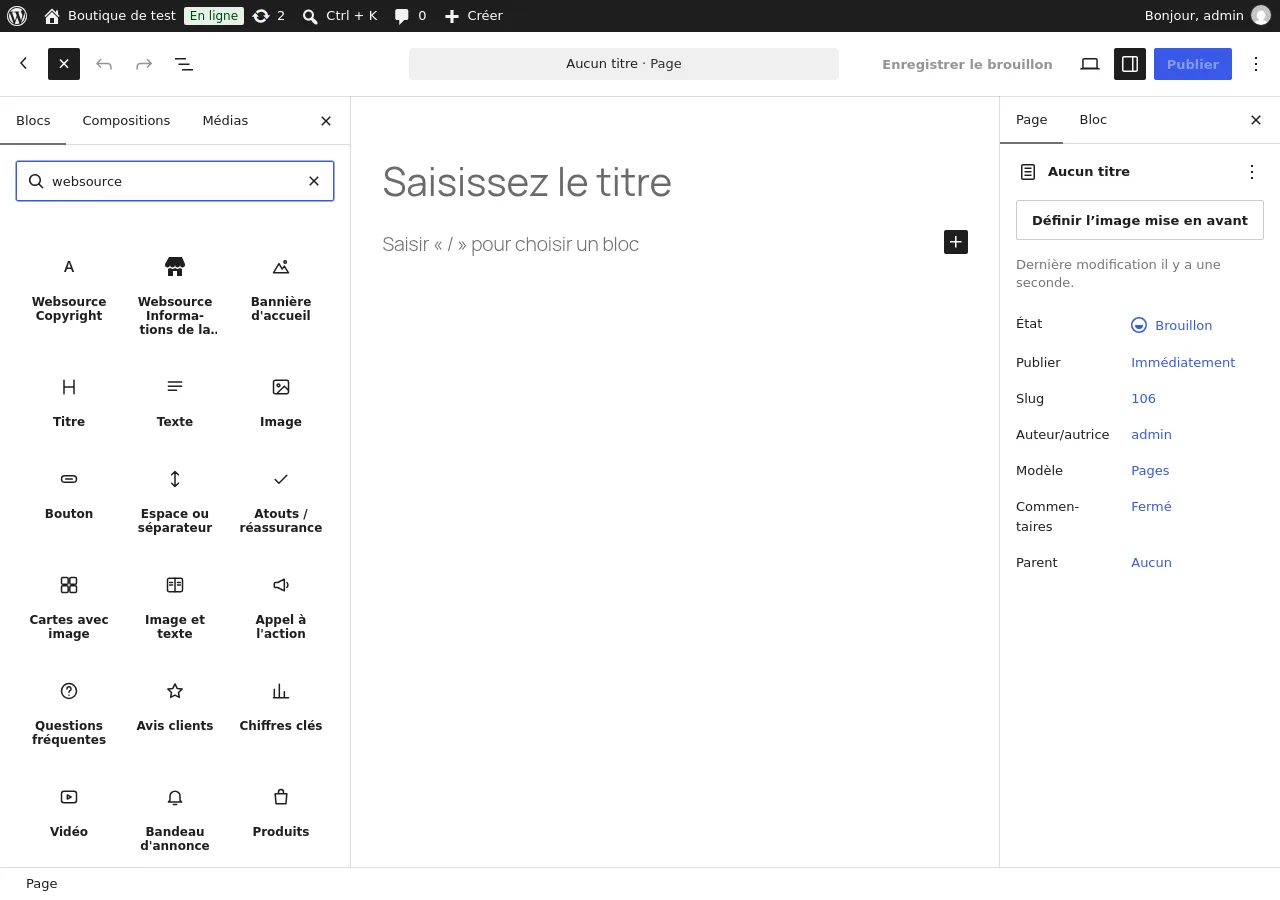This screenshot has height=900, width=1280.
Task: Insert the Produits block
Action: click(x=281, y=812)
